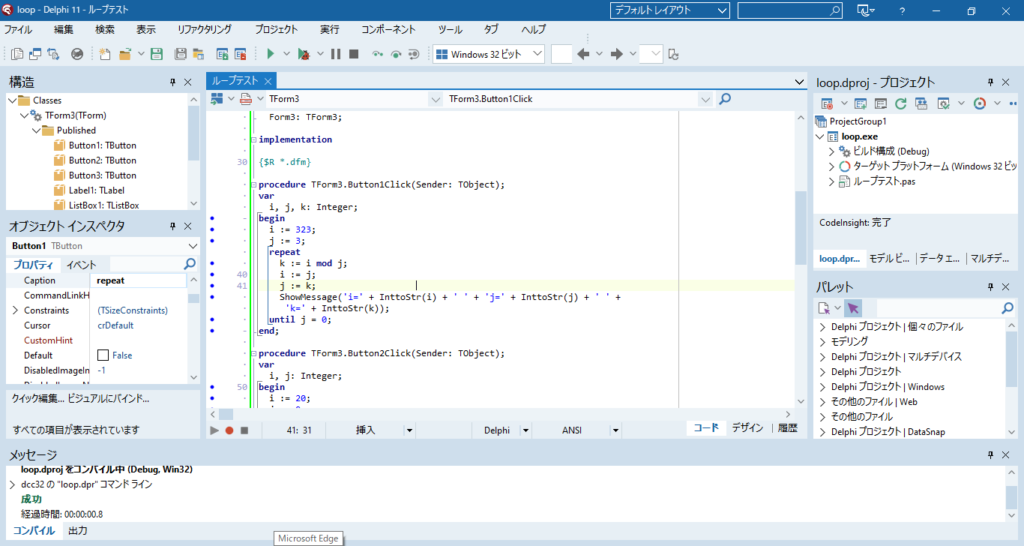This screenshot has width=1024, height=546.
Task: Switch to the デザイン tab below the editor
Action: (x=747, y=428)
